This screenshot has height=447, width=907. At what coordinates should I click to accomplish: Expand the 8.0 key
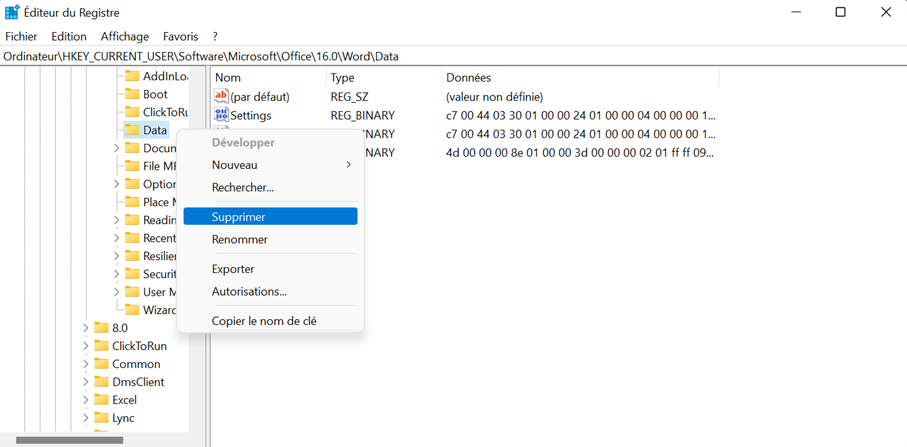point(86,328)
